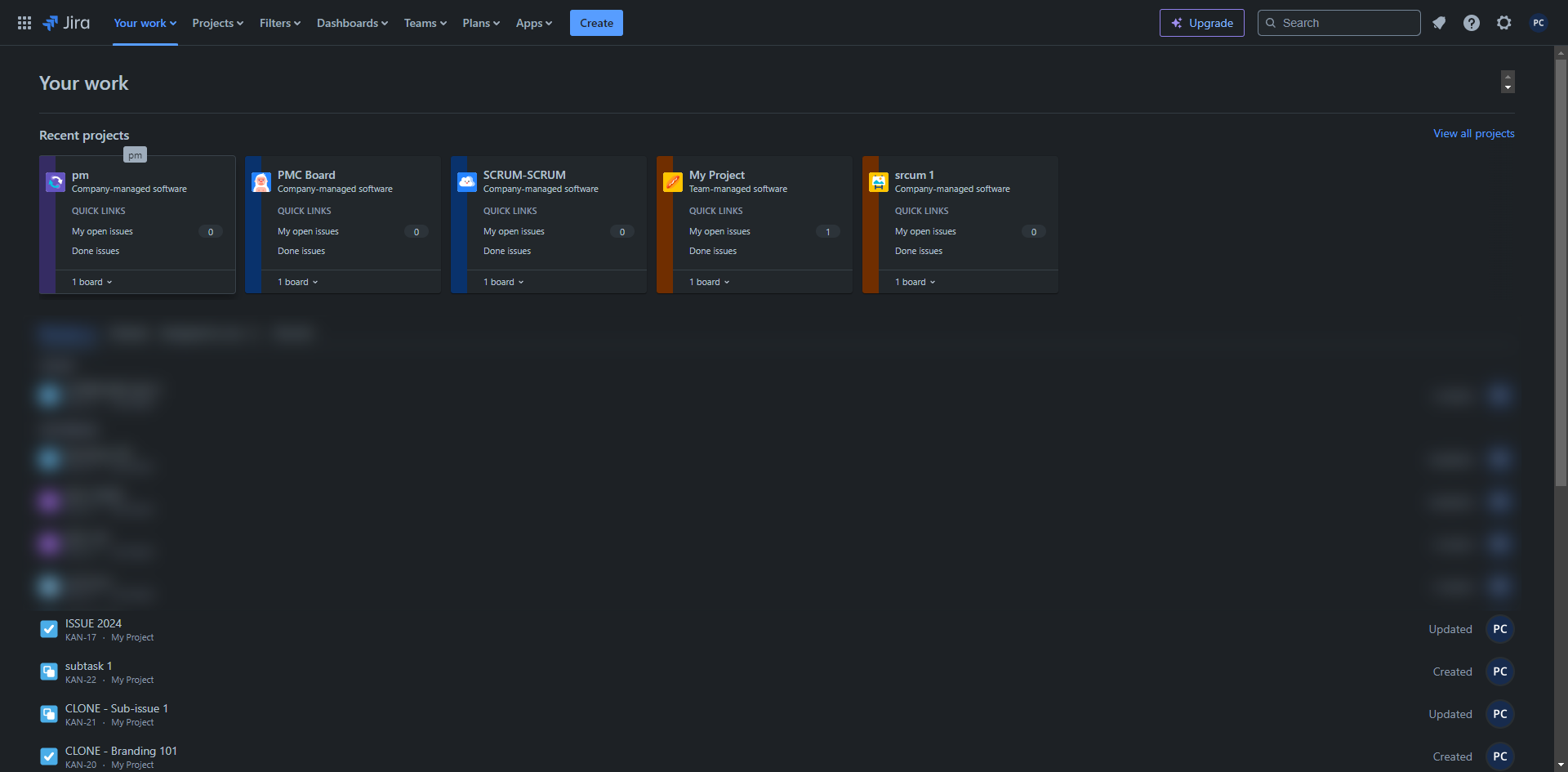
Task: Open the ISSUE 2024 issue
Action: point(93,623)
